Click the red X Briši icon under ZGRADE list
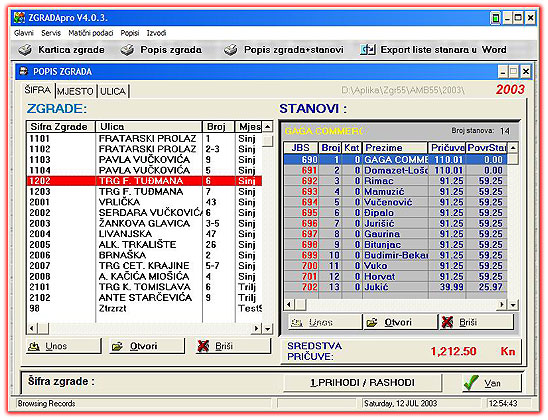Screen dimensions: 548x420 pos(203,346)
